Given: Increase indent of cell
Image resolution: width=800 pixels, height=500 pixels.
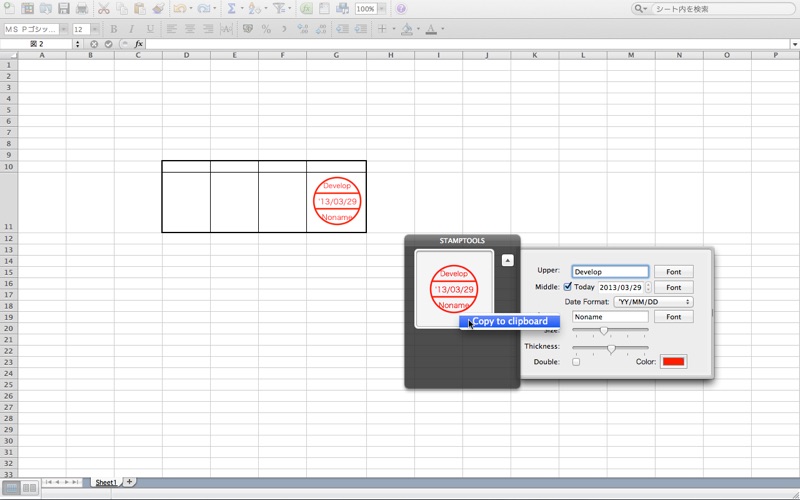Looking at the screenshot, I should point(361,29).
